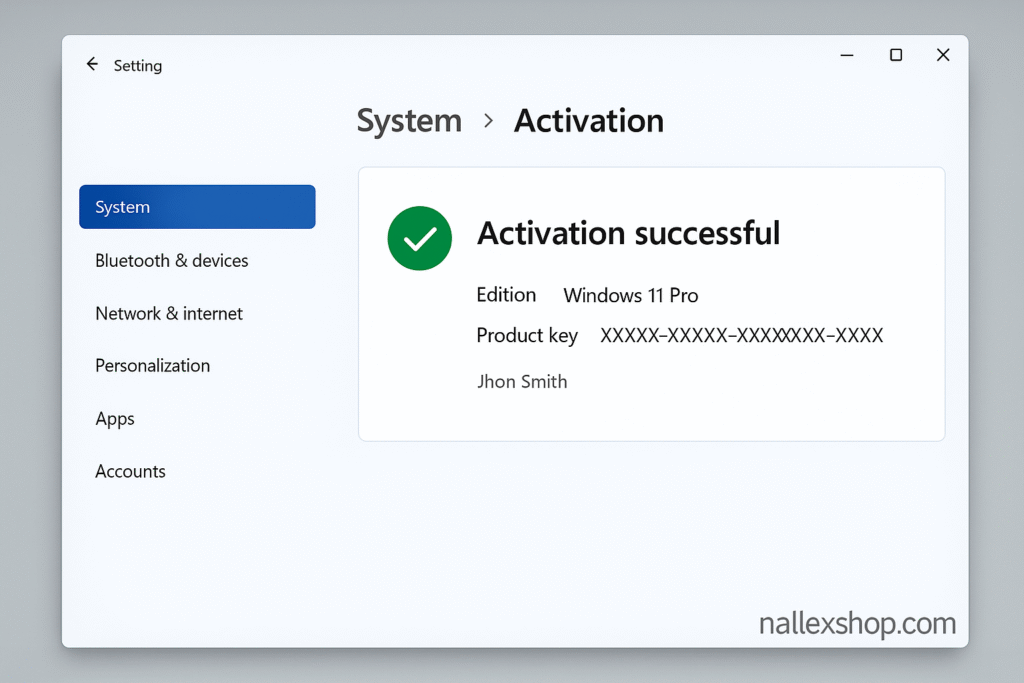
Task: Click the System breadcrumb link
Action: click(x=409, y=121)
